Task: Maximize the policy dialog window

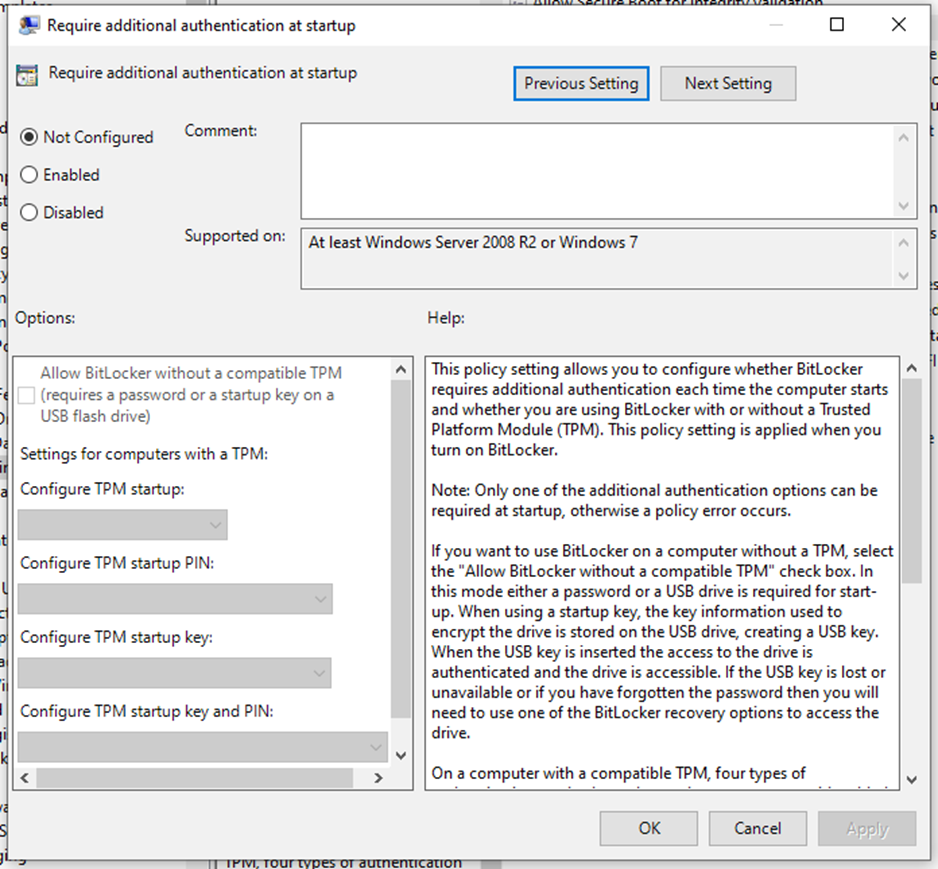Action: tap(837, 25)
